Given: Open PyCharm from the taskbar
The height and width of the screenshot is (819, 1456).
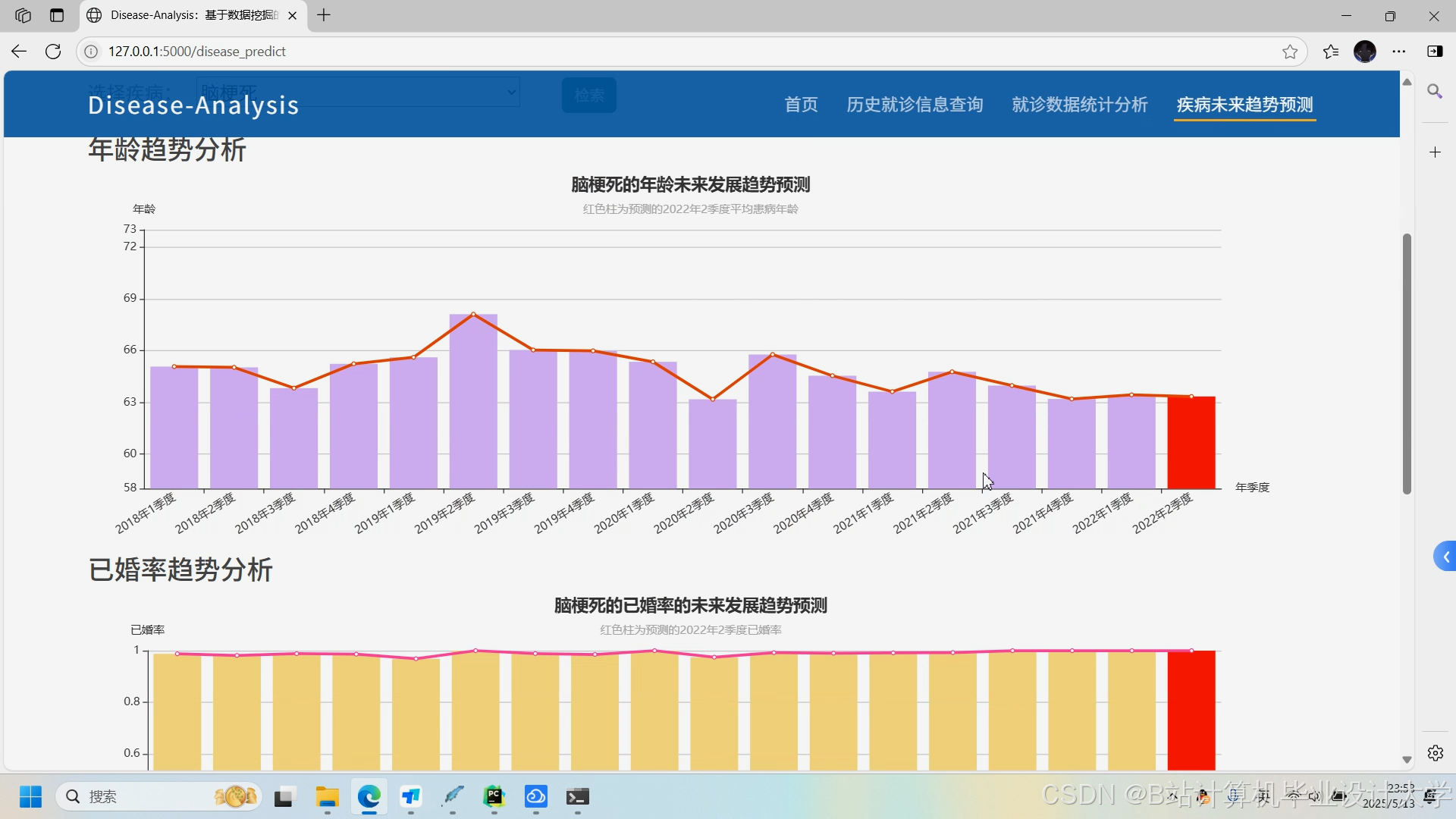Looking at the screenshot, I should tap(494, 796).
